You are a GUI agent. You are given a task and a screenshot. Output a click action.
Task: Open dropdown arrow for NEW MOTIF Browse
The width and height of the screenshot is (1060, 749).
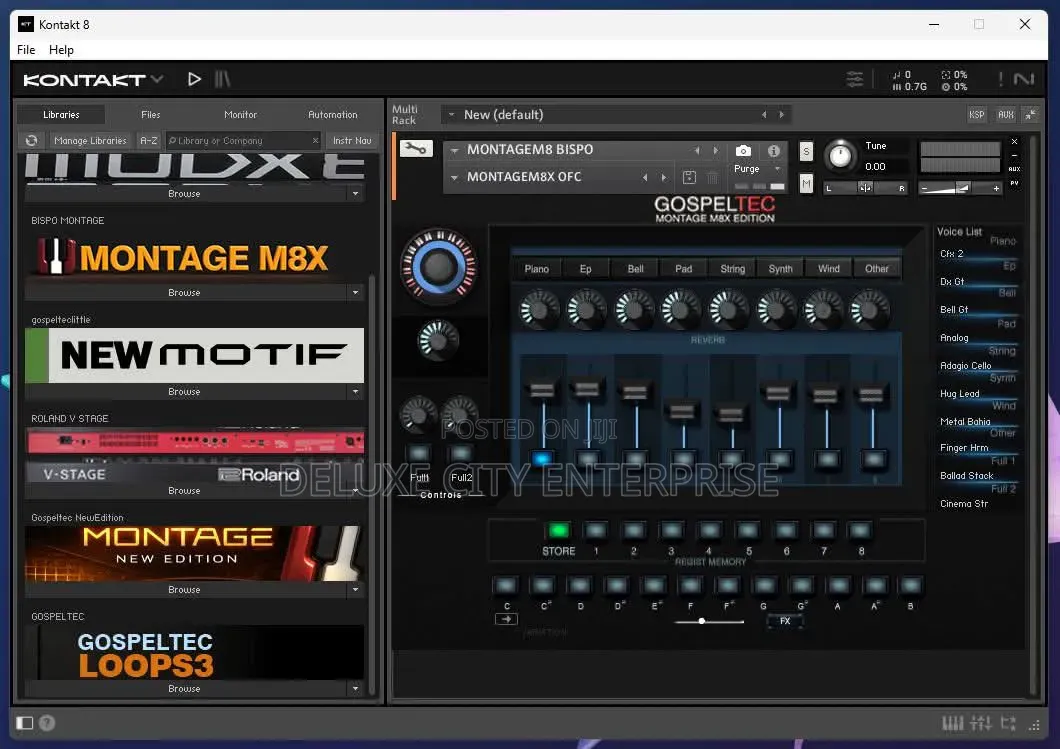click(355, 392)
